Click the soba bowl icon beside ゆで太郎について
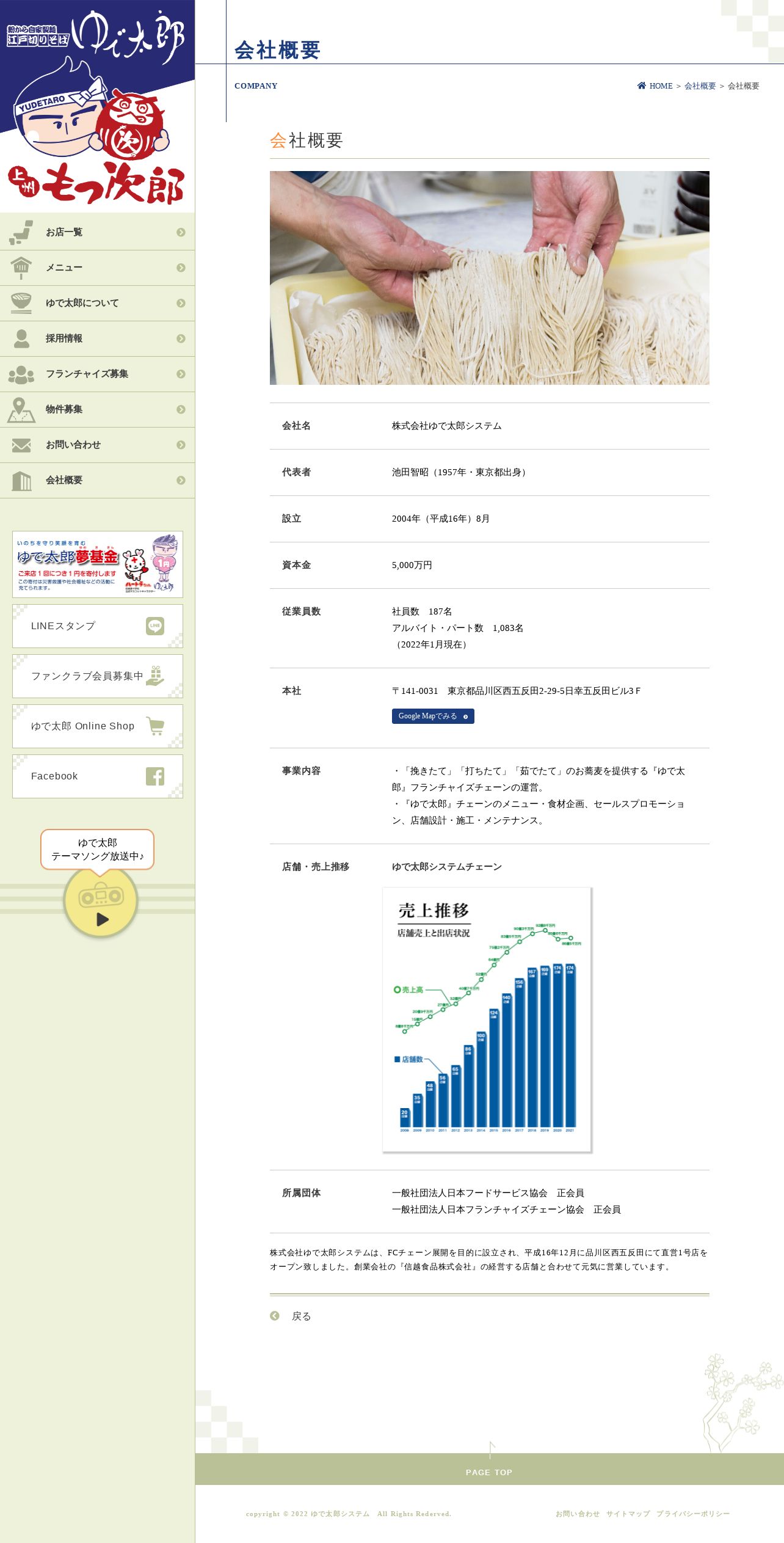 [x=21, y=303]
